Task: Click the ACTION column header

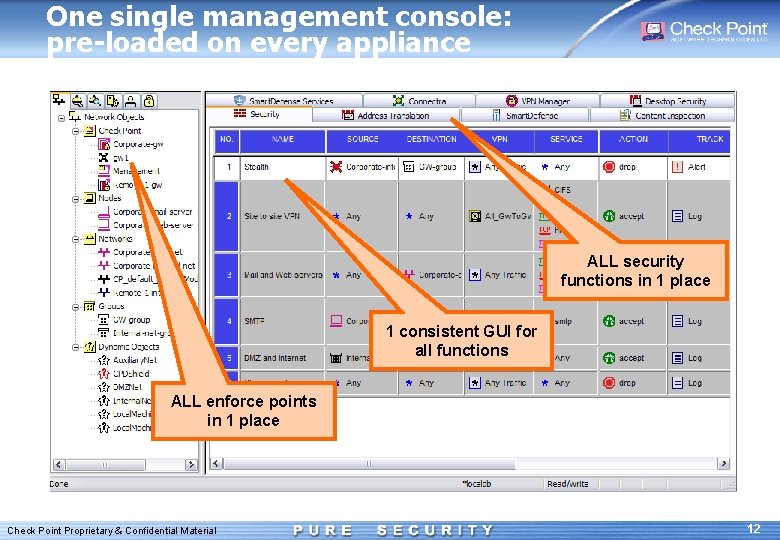Action: tap(633, 140)
